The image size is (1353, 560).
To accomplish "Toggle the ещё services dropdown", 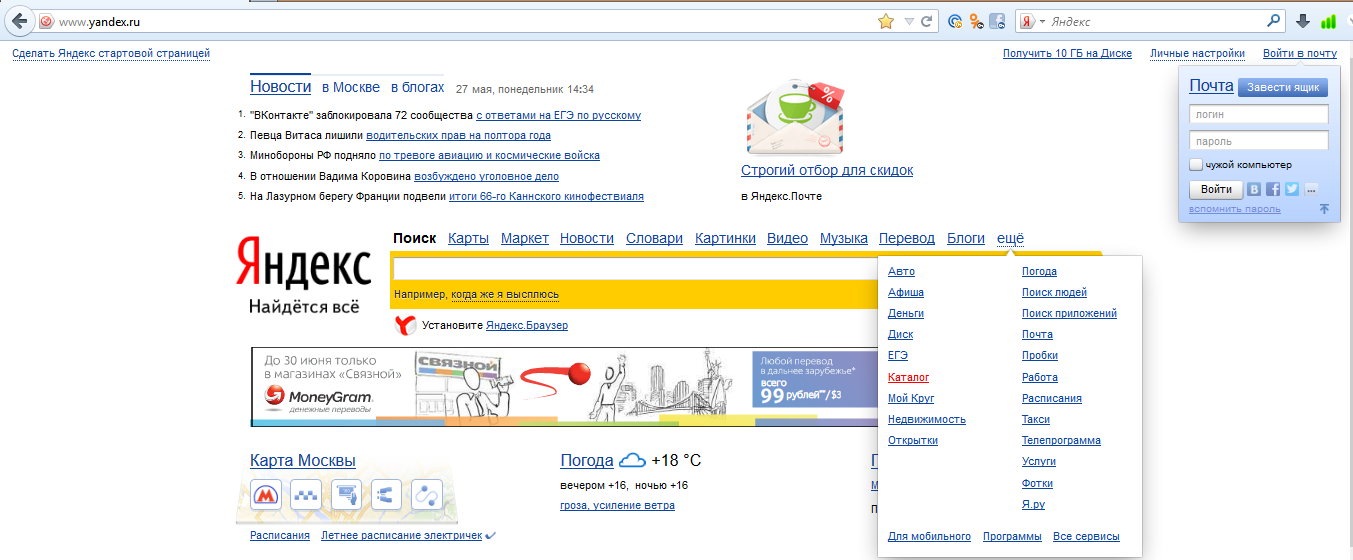I will (x=1010, y=238).
